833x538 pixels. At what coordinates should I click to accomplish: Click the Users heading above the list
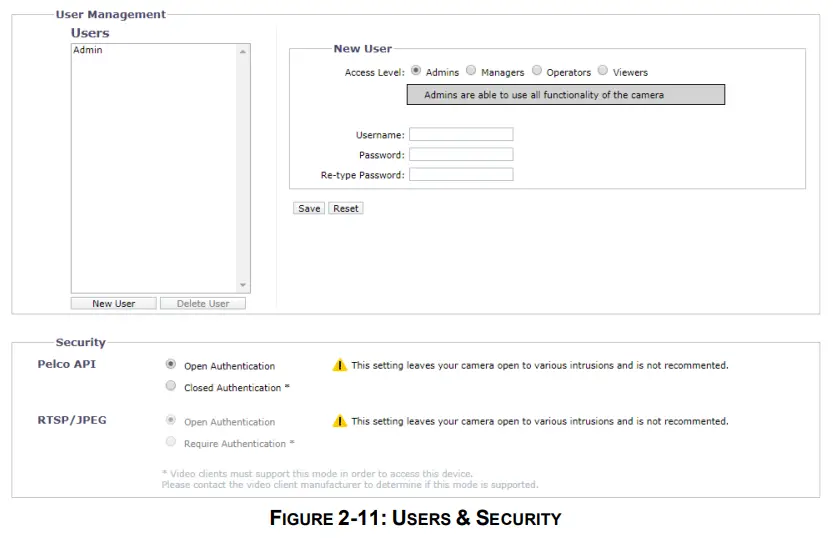click(90, 33)
